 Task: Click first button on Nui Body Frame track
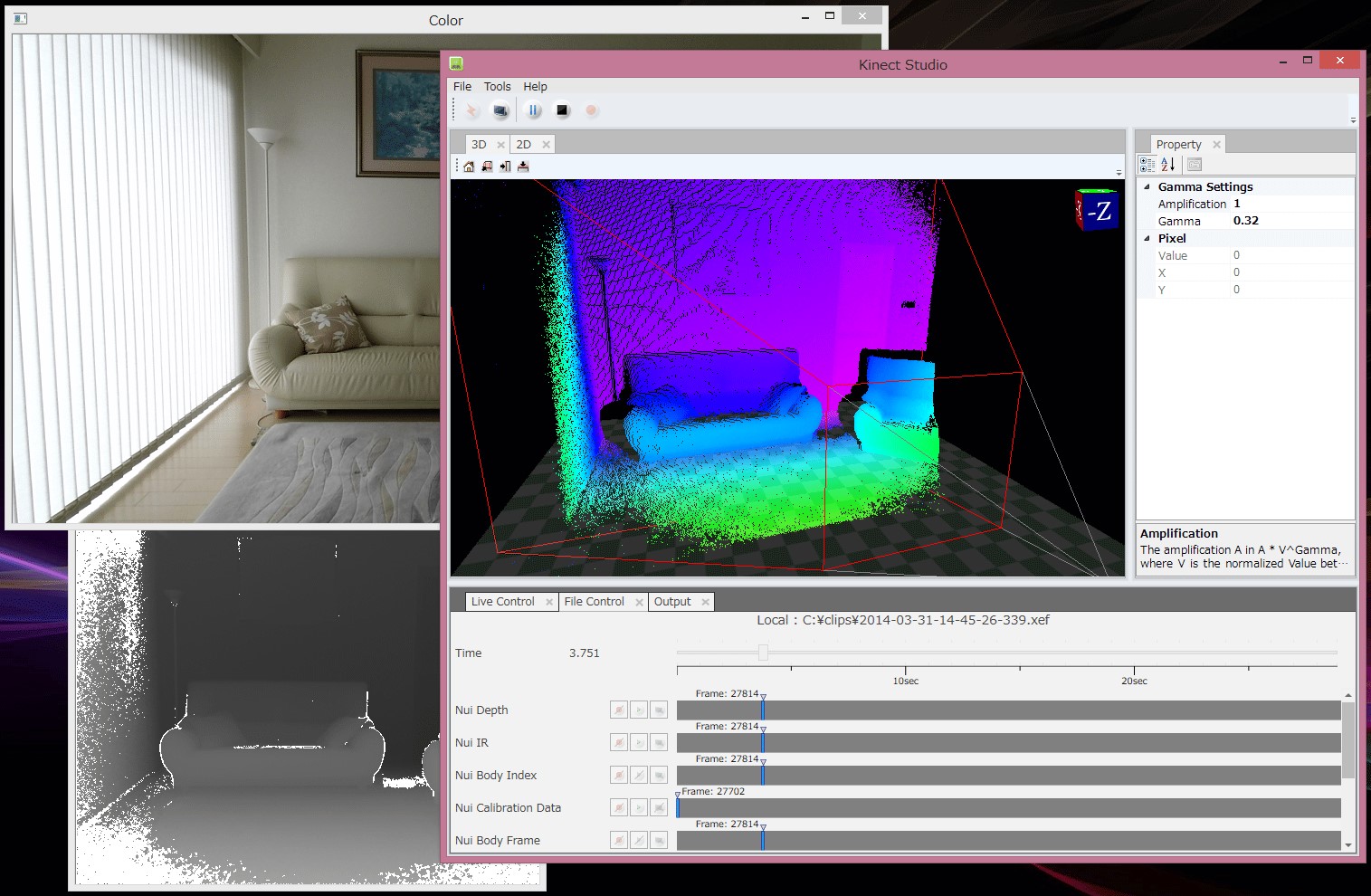click(619, 841)
